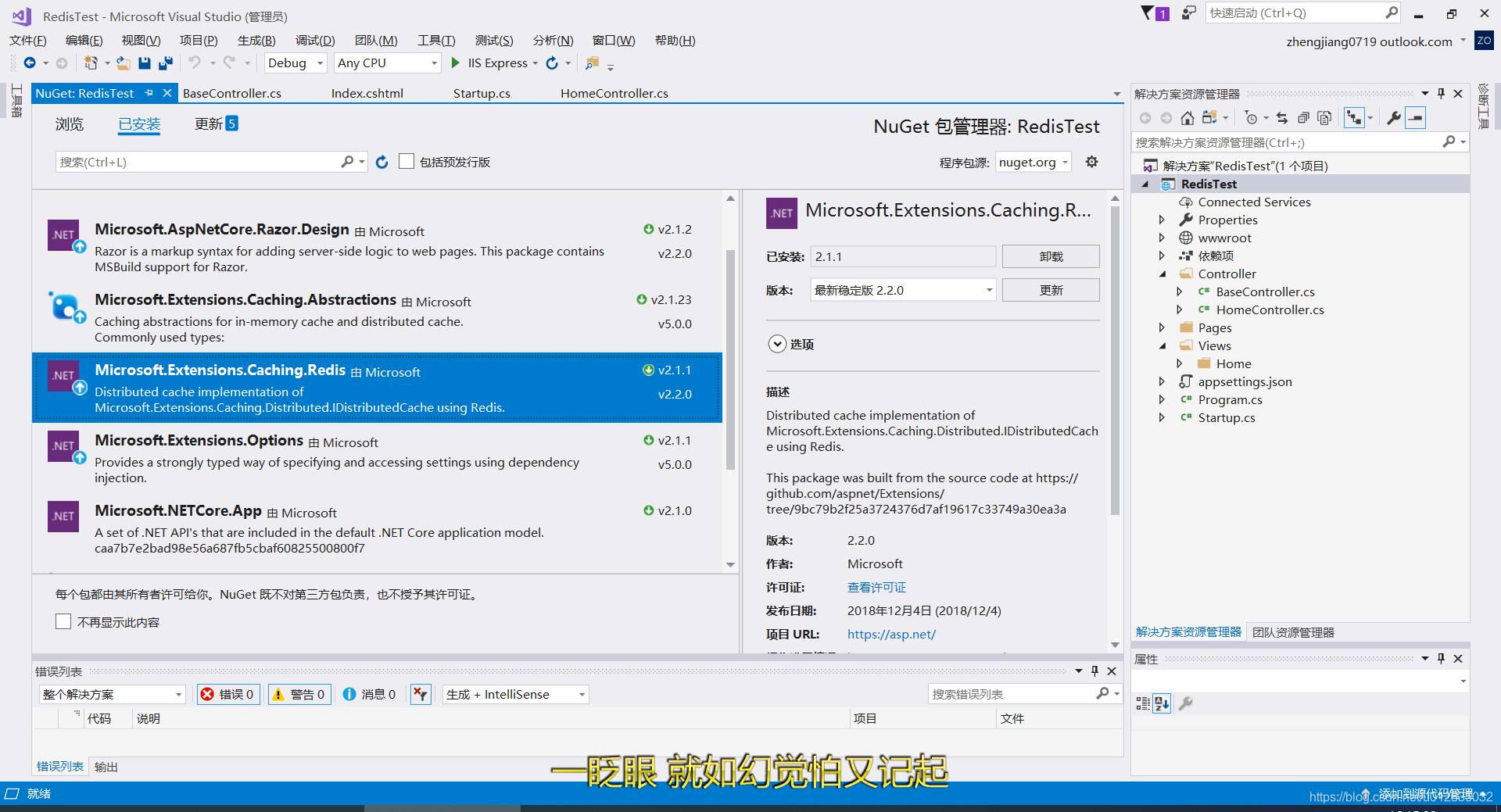Switch to the 浏览 tab
The height and width of the screenshot is (812, 1501).
coord(70,123)
